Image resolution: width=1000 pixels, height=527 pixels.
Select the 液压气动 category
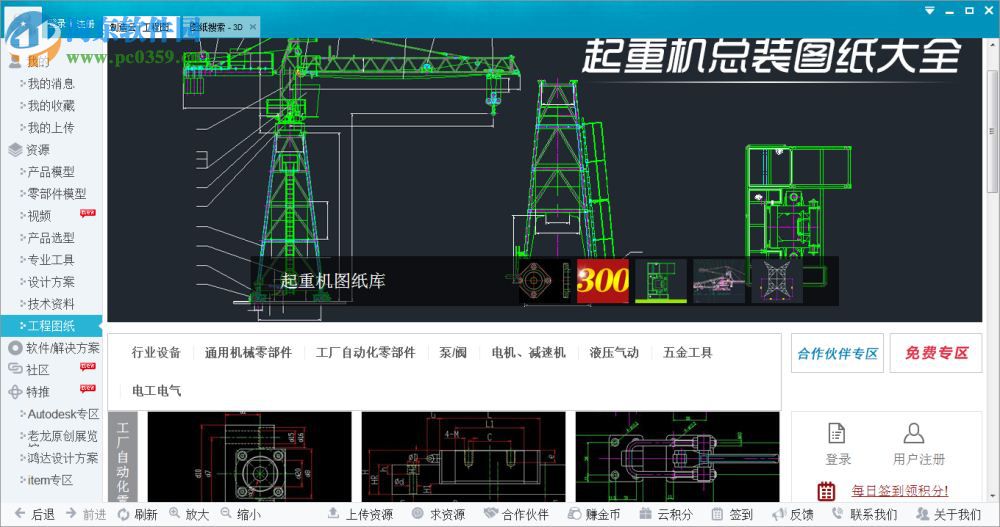(614, 352)
